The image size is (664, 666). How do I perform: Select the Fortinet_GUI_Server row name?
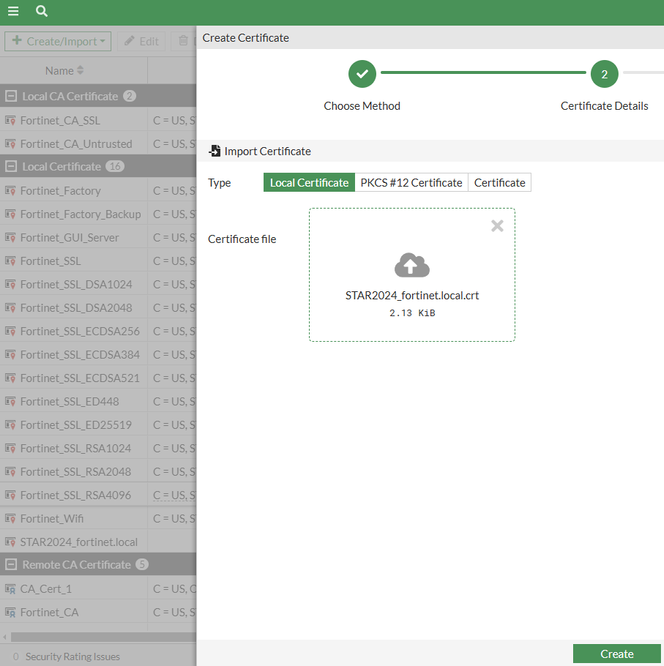point(69,237)
